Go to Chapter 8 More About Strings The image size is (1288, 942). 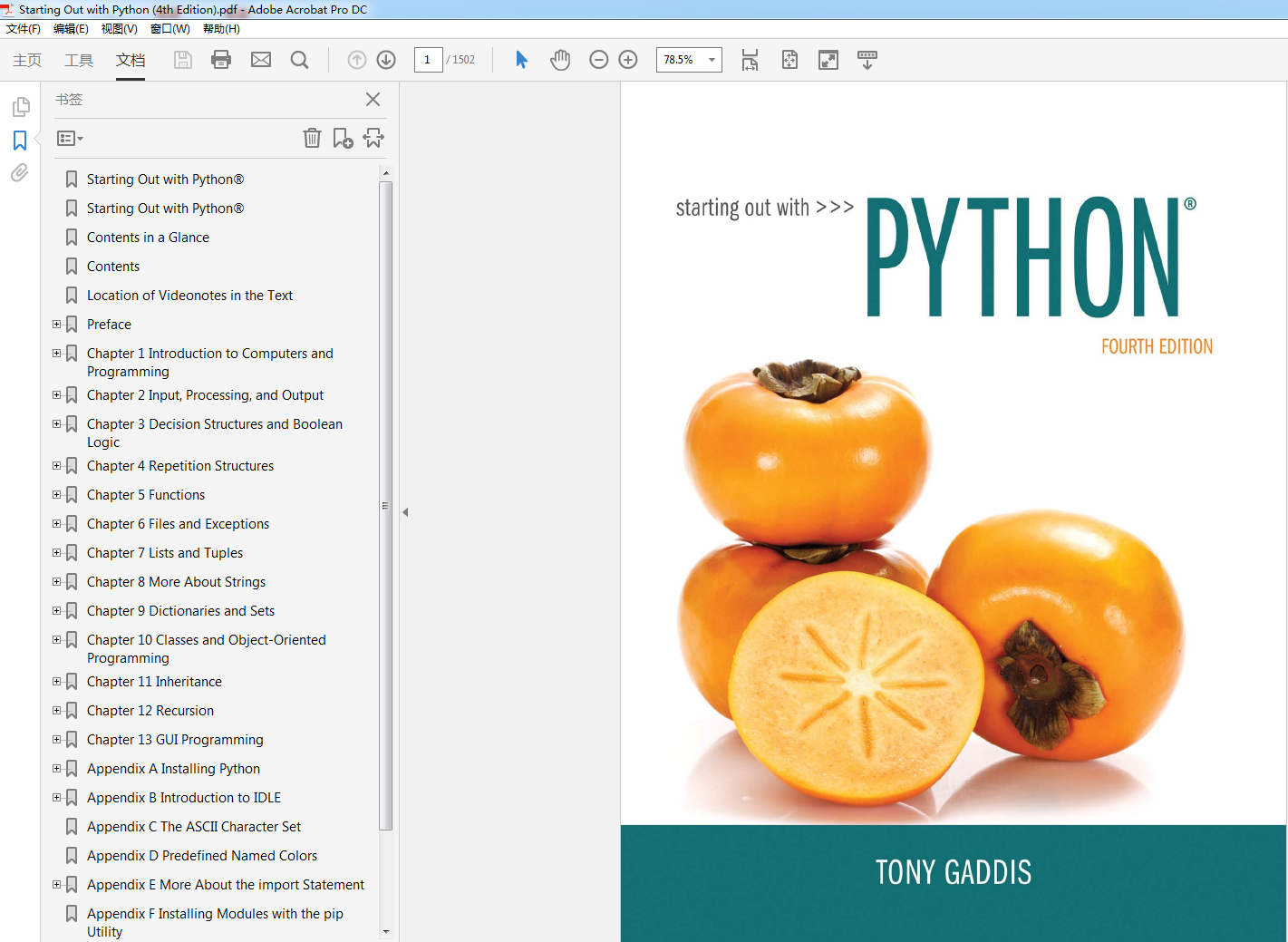pos(176,582)
